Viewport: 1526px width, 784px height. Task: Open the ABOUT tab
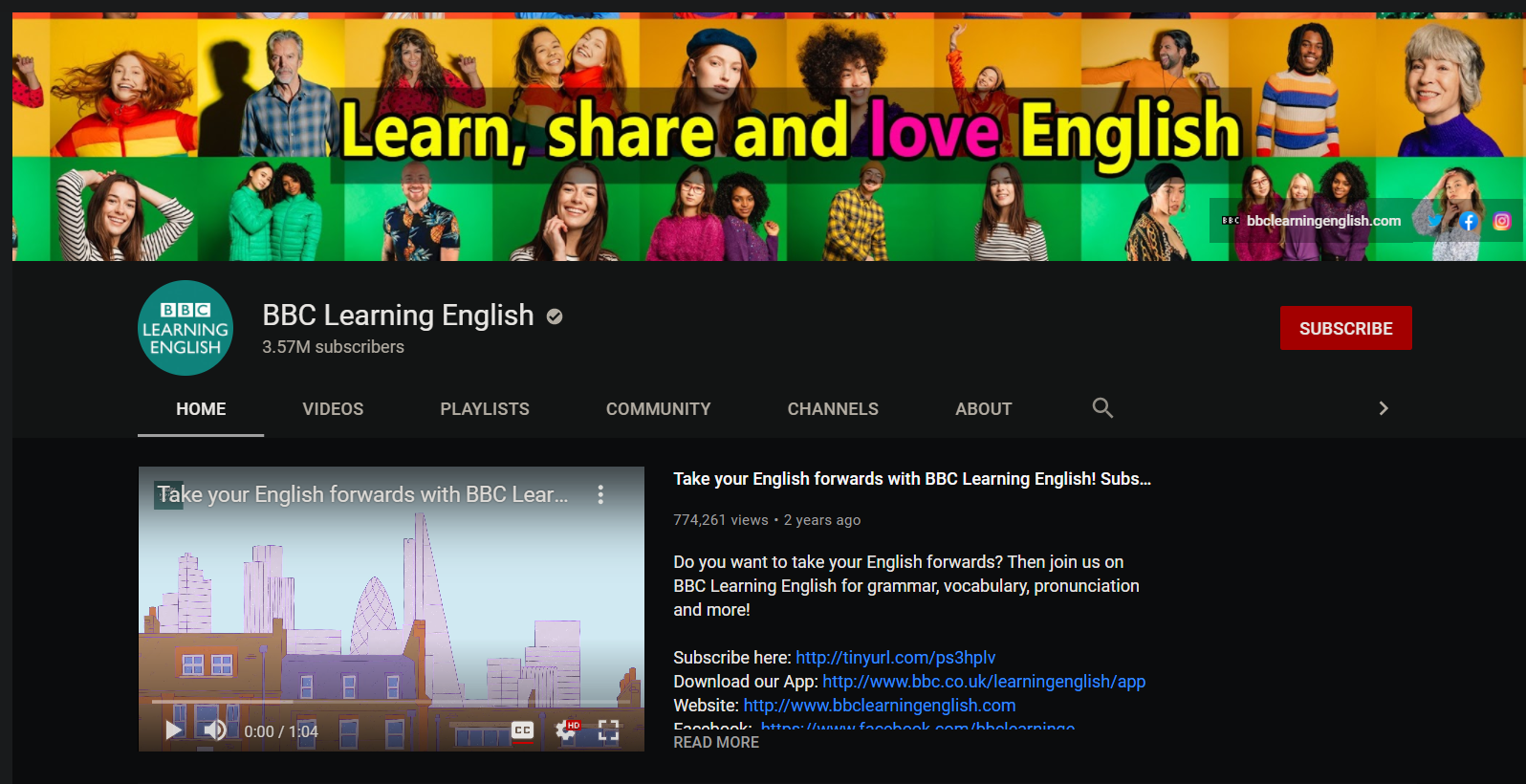click(x=984, y=409)
